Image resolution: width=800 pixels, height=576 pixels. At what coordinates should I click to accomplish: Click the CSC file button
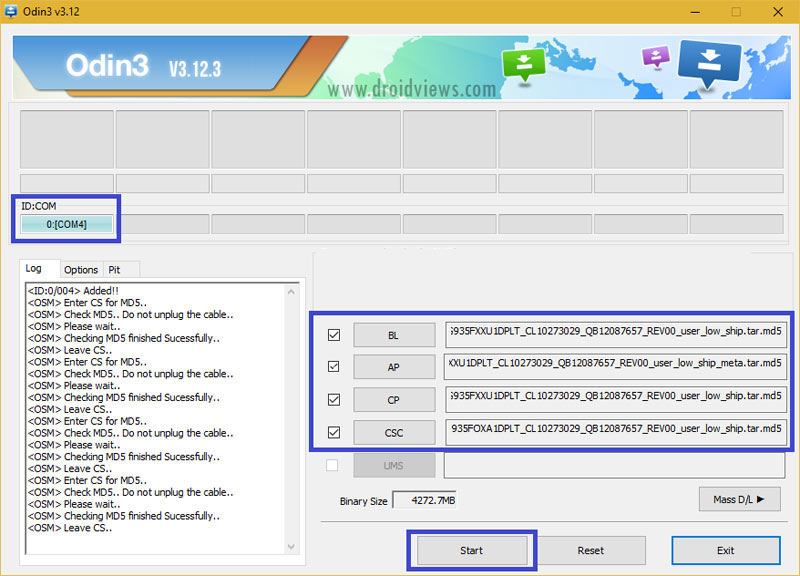[x=394, y=433]
